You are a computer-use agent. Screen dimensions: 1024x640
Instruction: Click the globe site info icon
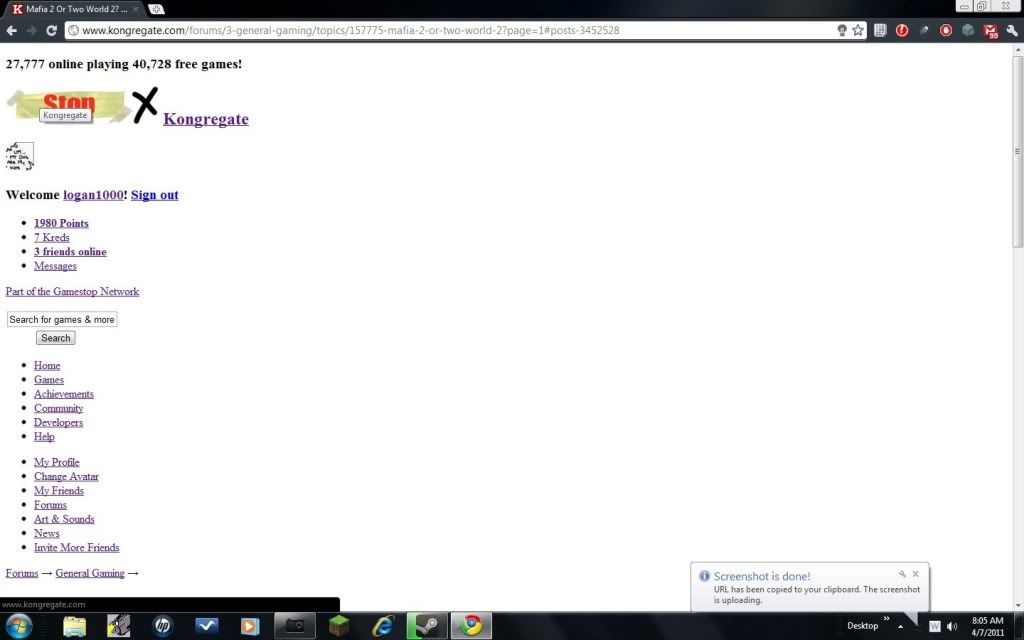coord(74,30)
